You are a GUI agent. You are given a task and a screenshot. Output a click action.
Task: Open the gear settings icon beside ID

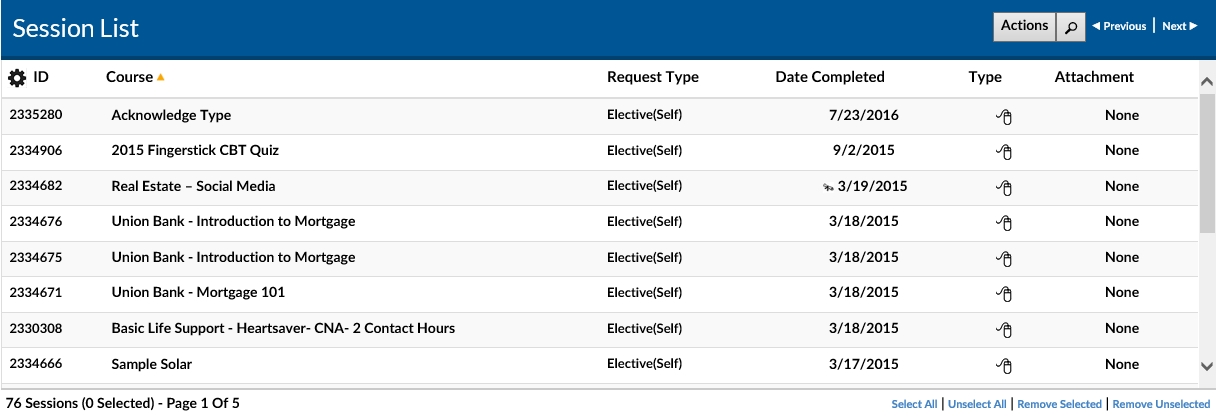point(17,77)
